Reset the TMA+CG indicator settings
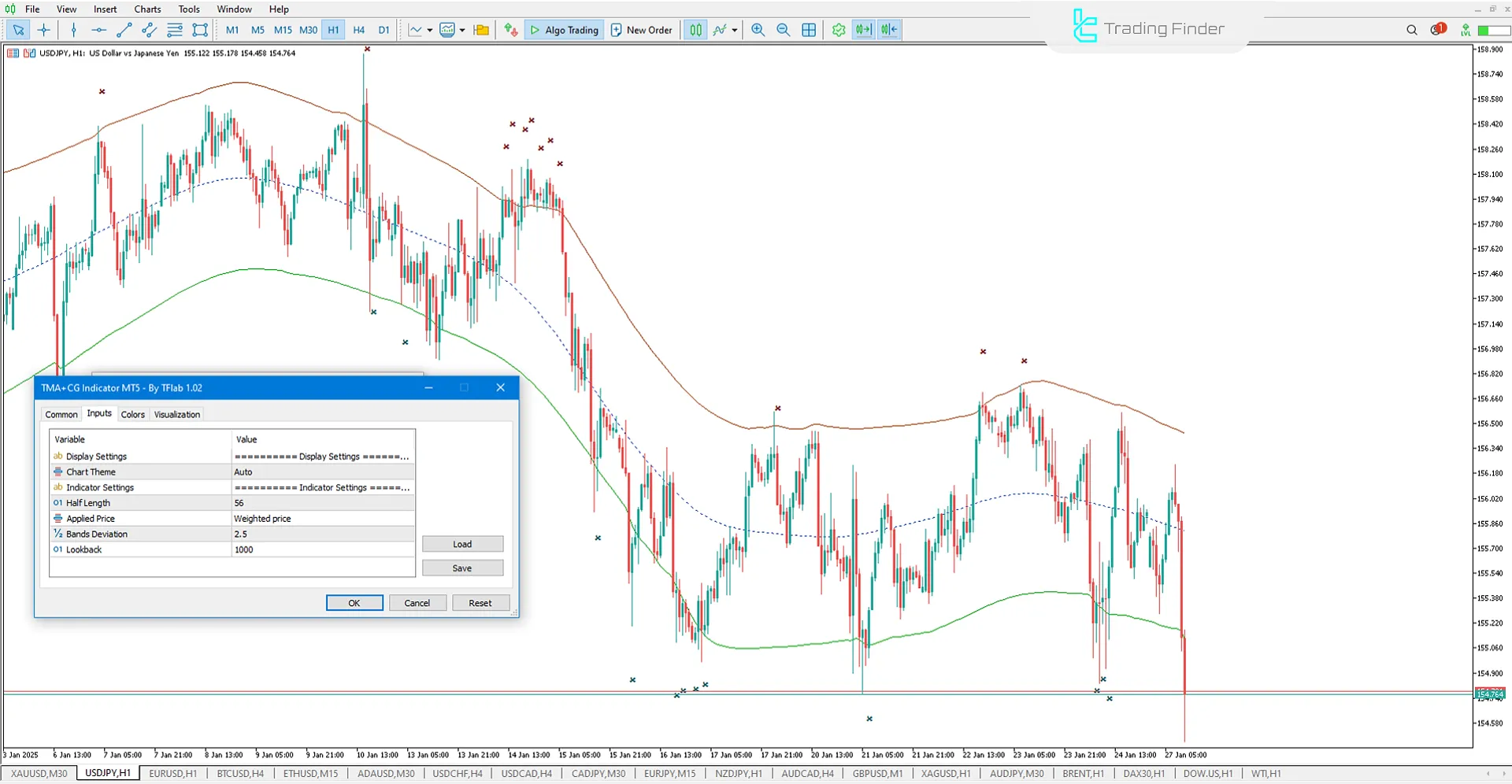The height and width of the screenshot is (784, 1512). (x=480, y=602)
